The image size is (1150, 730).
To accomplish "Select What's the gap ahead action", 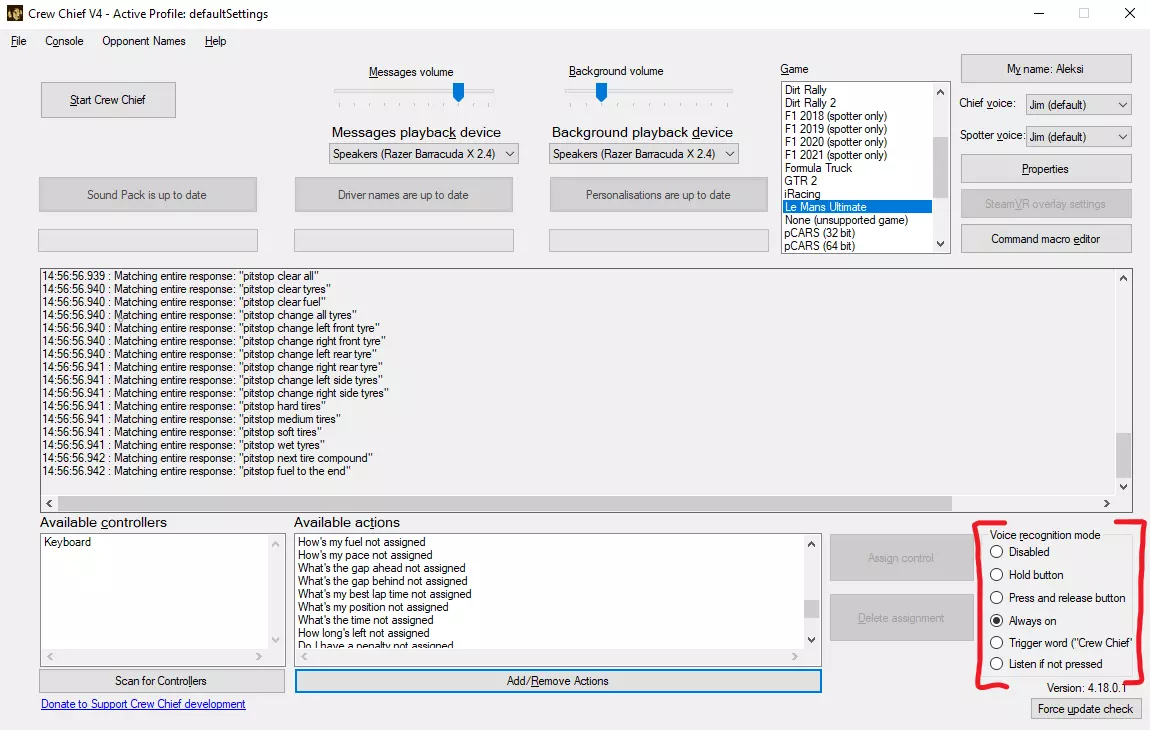I will pos(381,568).
